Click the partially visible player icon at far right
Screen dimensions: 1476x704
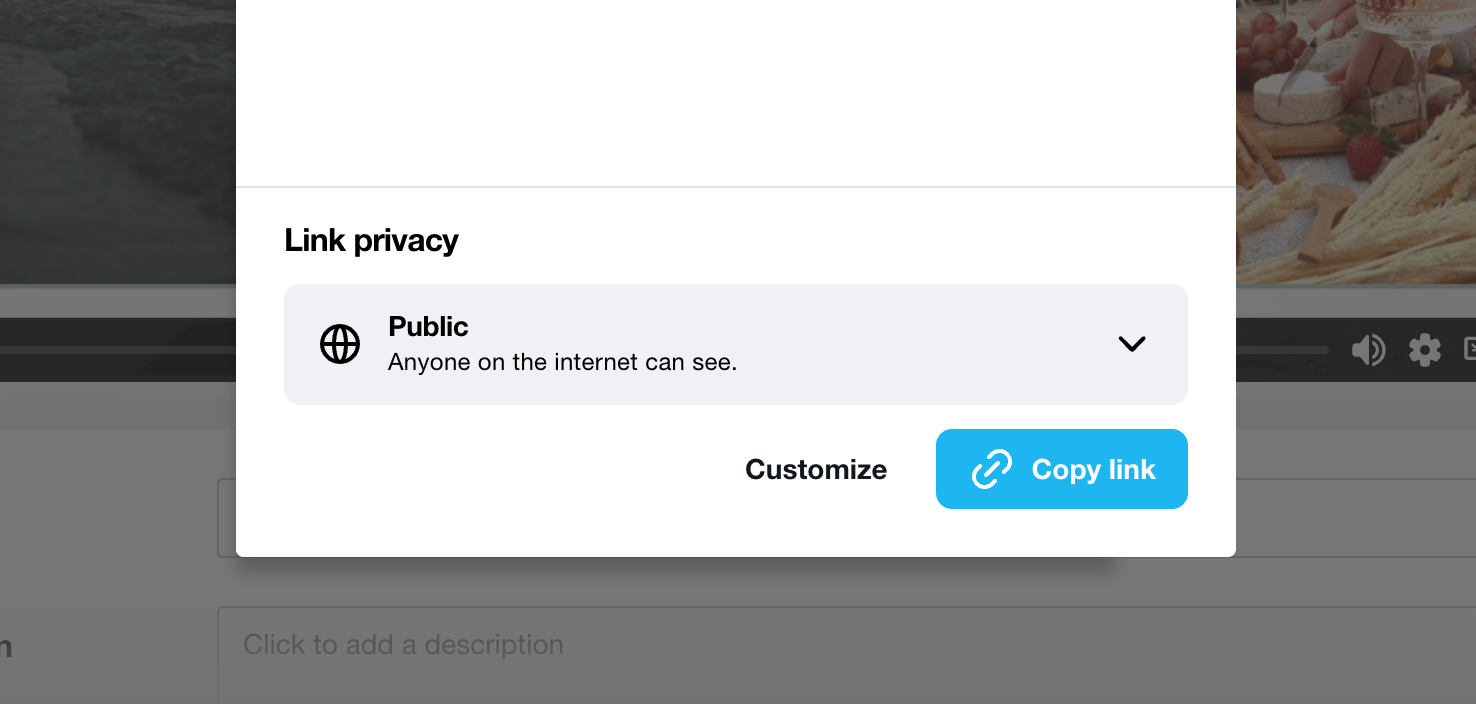[x=1469, y=350]
